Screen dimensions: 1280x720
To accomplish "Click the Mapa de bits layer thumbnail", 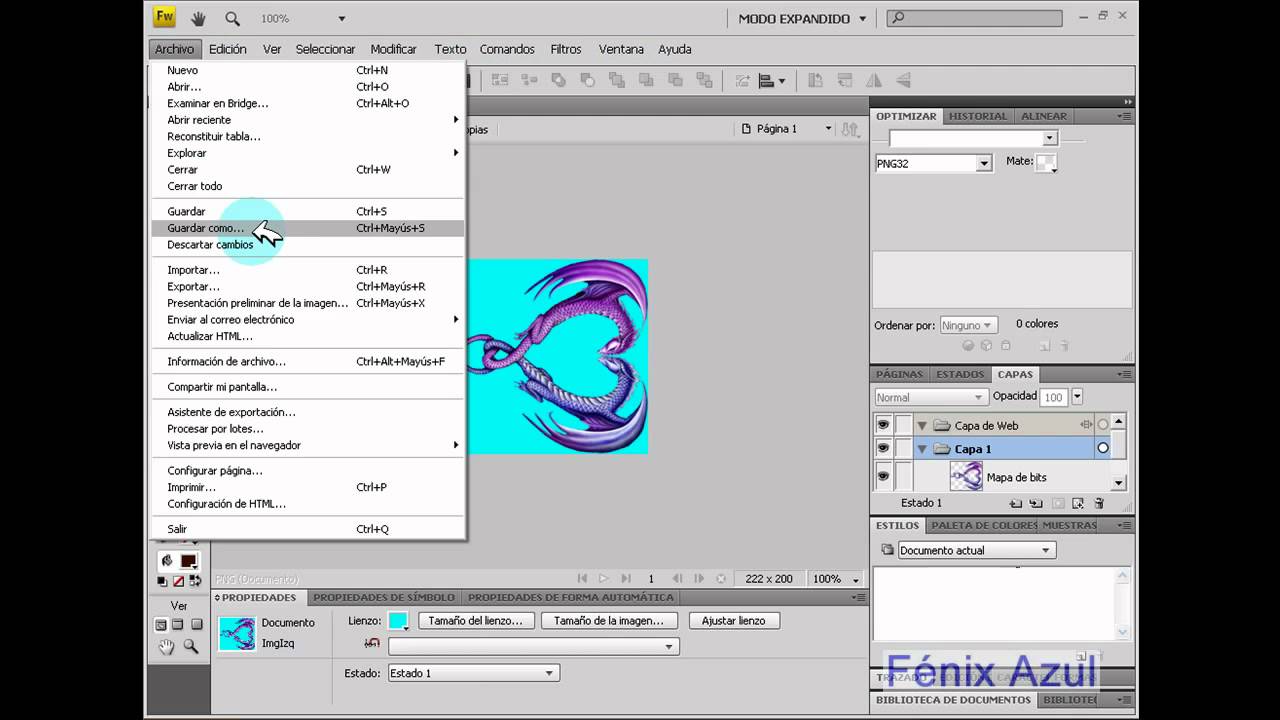I will tap(966, 476).
